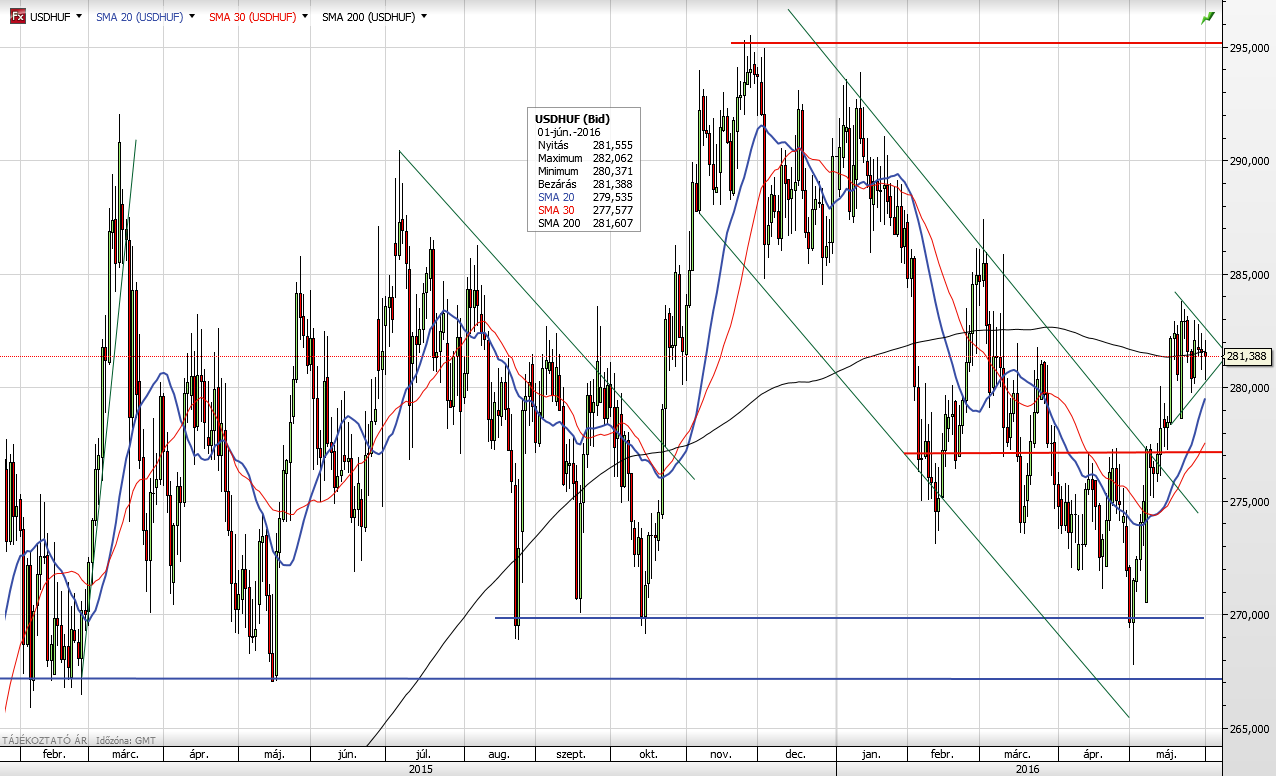The width and height of the screenshot is (1276, 776).
Task: Click the 'USDHUF (Bid)' title in info box
Action: [572, 119]
